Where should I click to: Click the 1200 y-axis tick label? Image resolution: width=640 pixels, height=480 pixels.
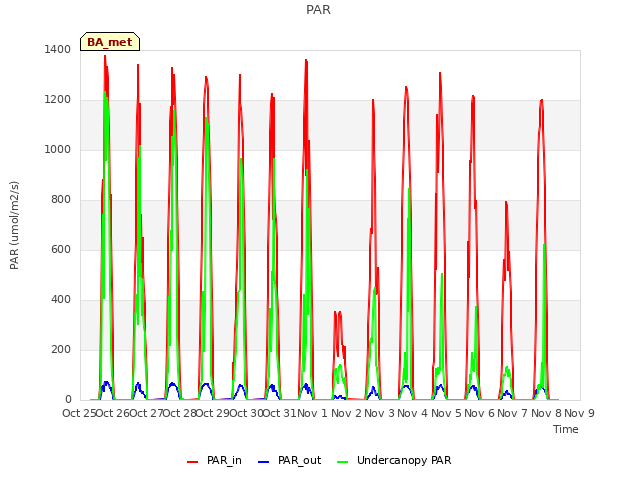(x=58, y=100)
